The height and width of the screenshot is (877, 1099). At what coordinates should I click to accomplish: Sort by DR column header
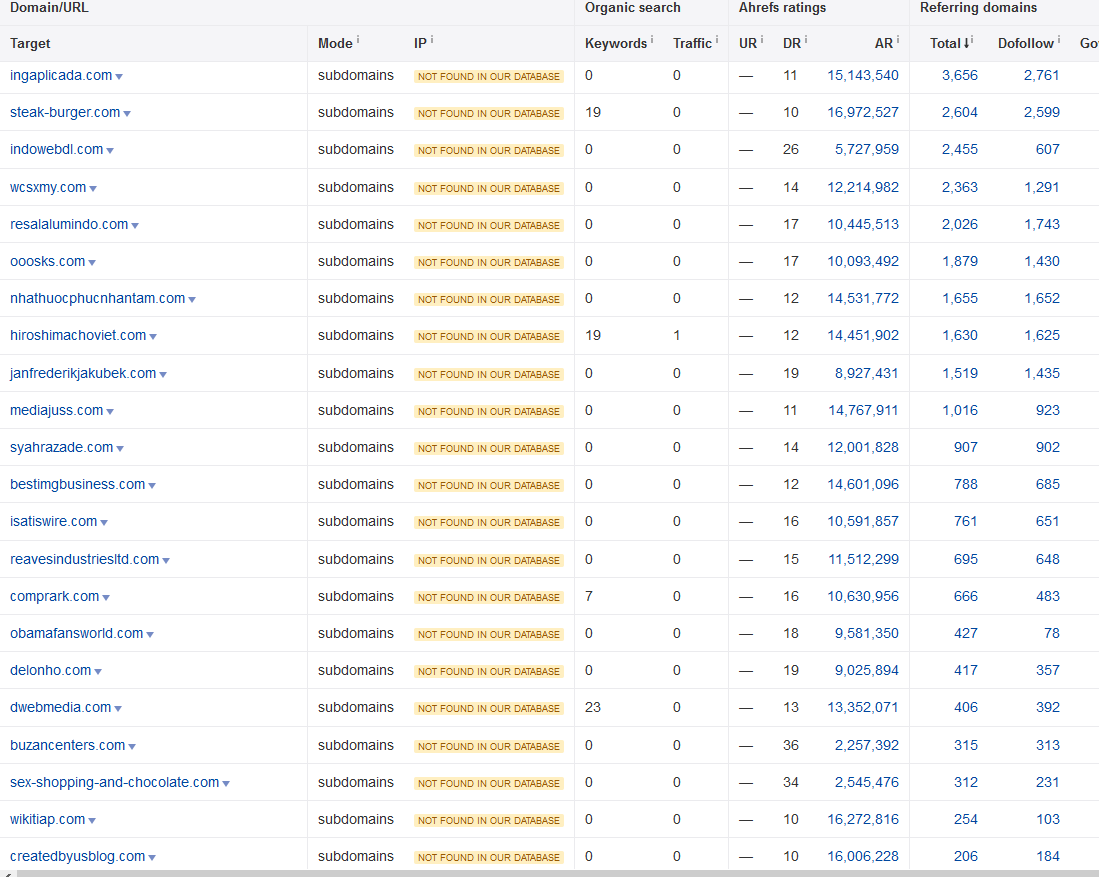pos(792,43)
